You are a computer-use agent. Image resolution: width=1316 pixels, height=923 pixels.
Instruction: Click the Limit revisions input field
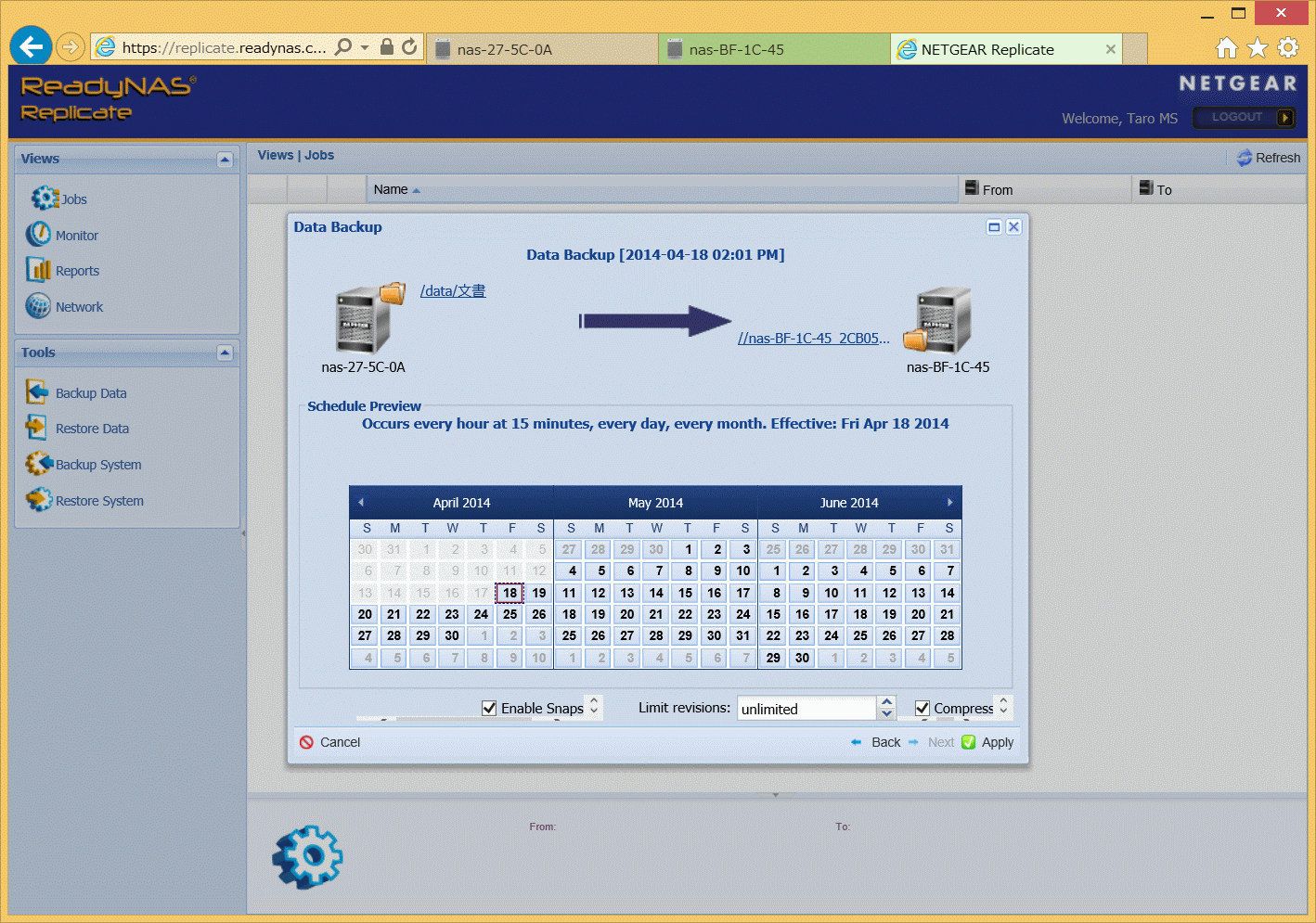[806, 709]
